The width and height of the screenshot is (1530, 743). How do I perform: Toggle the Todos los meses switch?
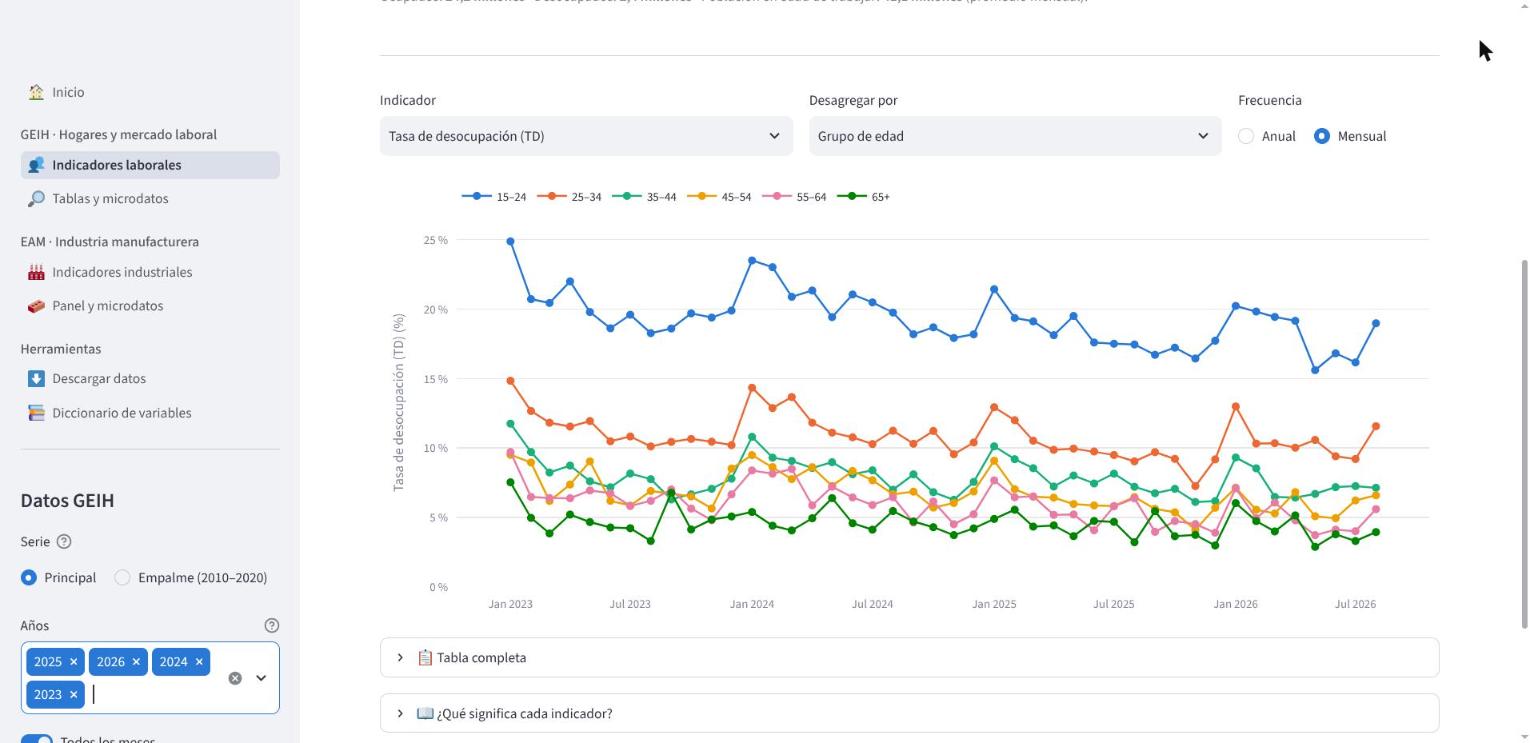click(x=37, y=739)
